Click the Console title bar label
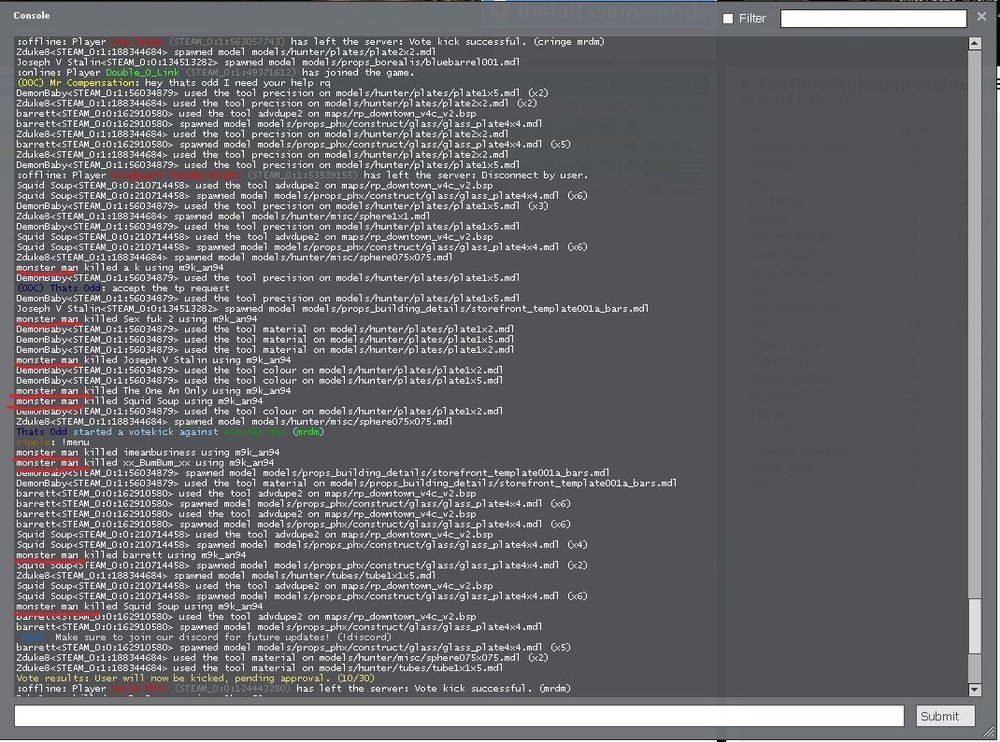The image size is (1000, 742). pyautogui.click(x=32, y=16)
